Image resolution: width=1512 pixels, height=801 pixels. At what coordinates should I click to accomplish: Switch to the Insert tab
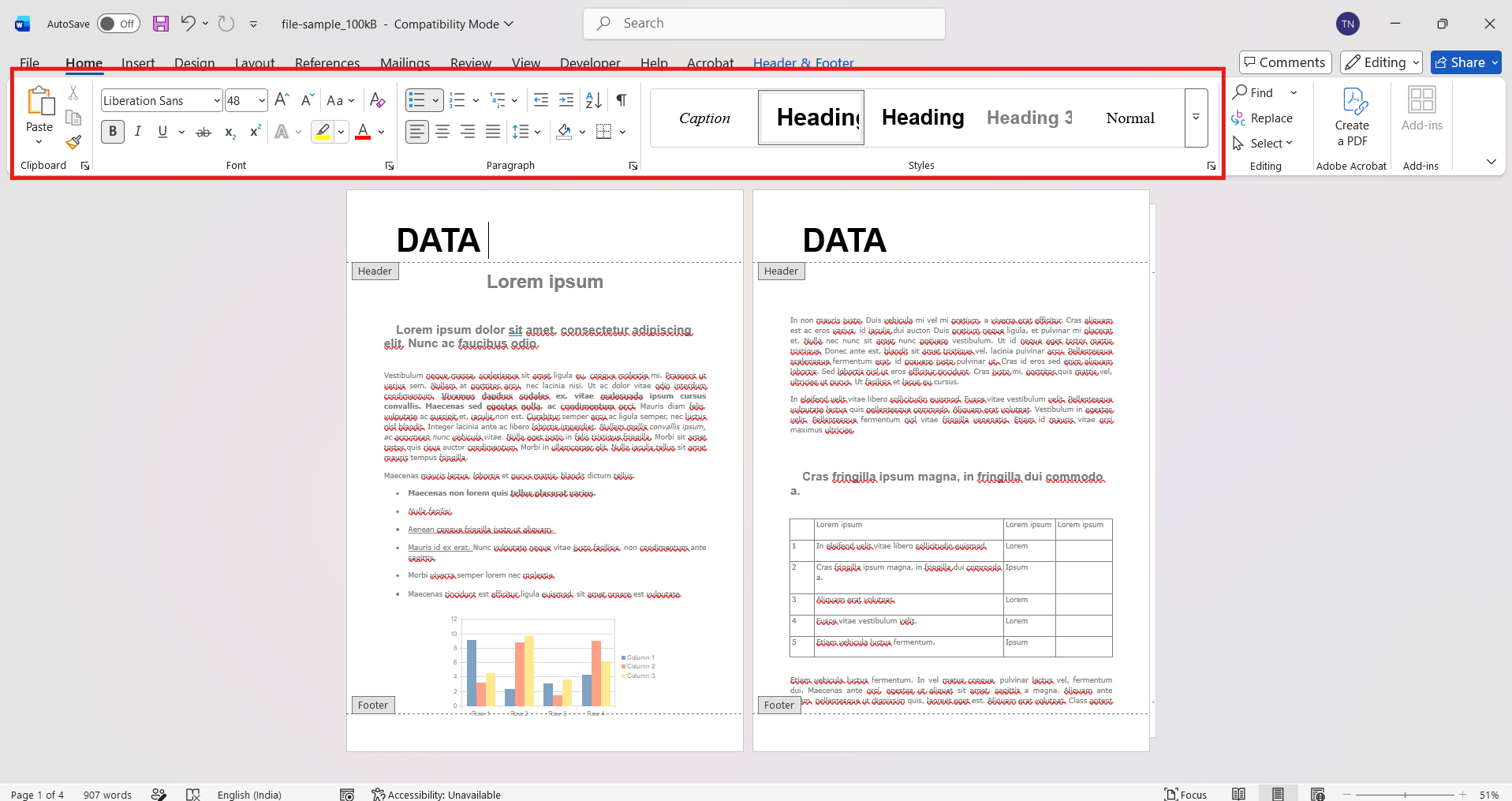138,63
